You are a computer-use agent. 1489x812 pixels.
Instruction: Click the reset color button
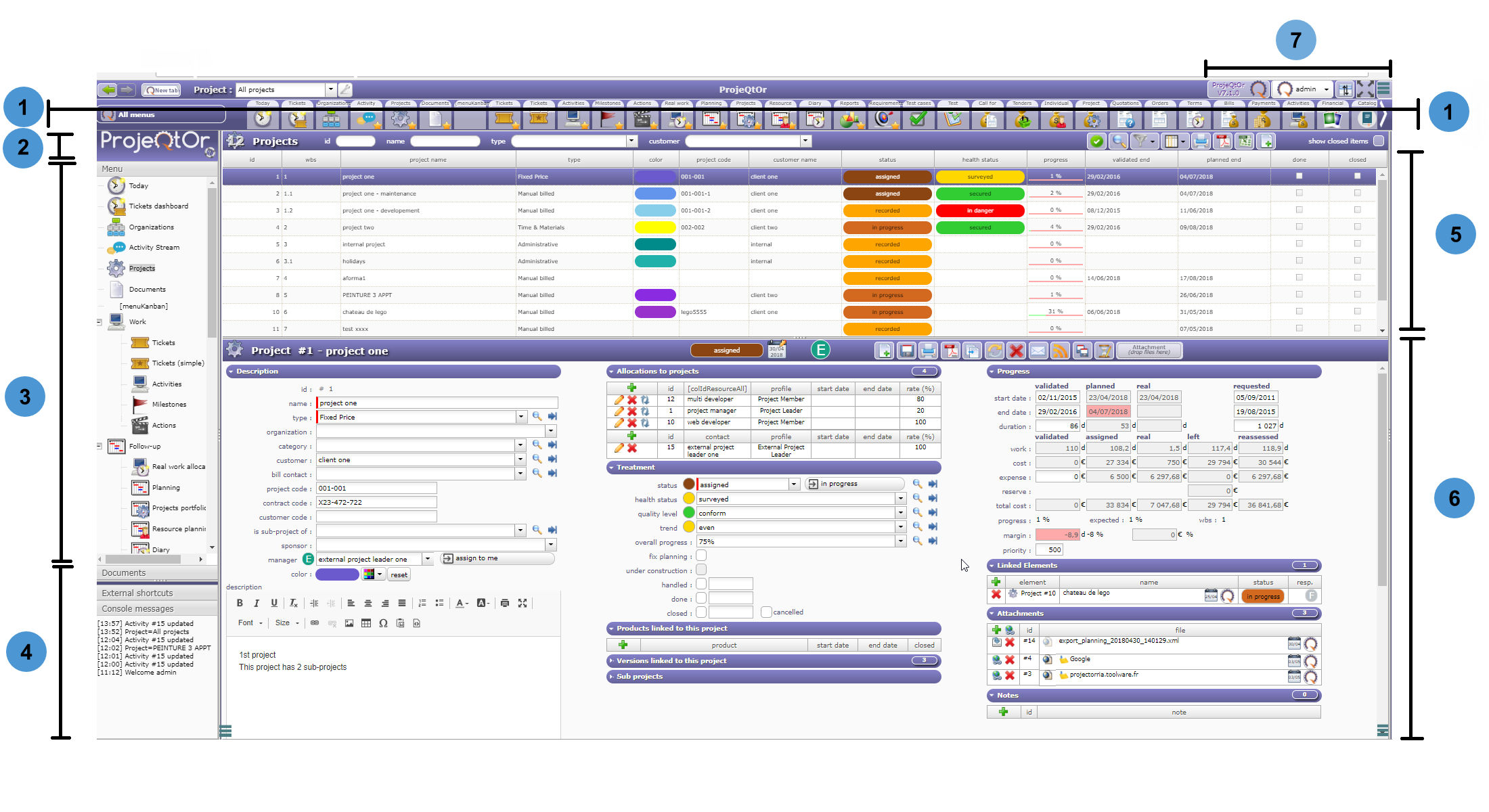click(x=399, y=575)
